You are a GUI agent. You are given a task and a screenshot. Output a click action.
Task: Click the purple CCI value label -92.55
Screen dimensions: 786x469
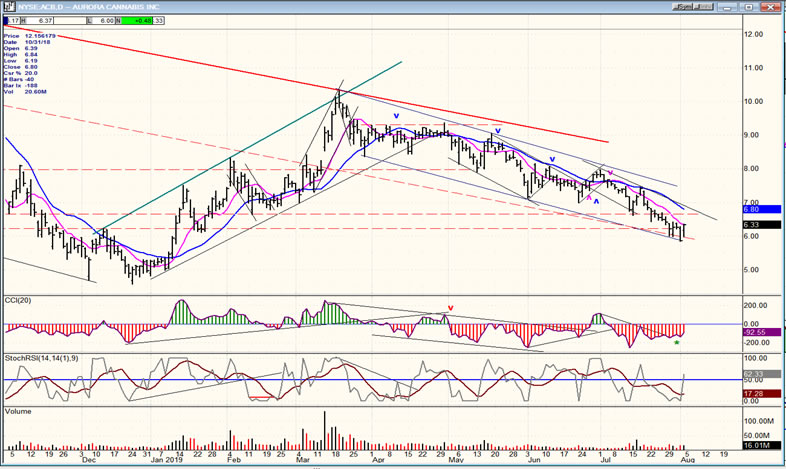(755, 332)
